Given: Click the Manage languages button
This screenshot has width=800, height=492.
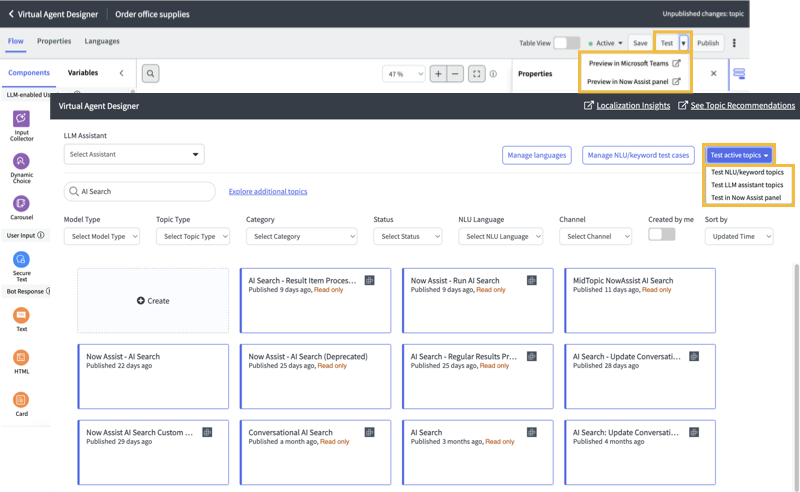Looking at the screenshot, I should pyautogui.click(x=537, y=155).
